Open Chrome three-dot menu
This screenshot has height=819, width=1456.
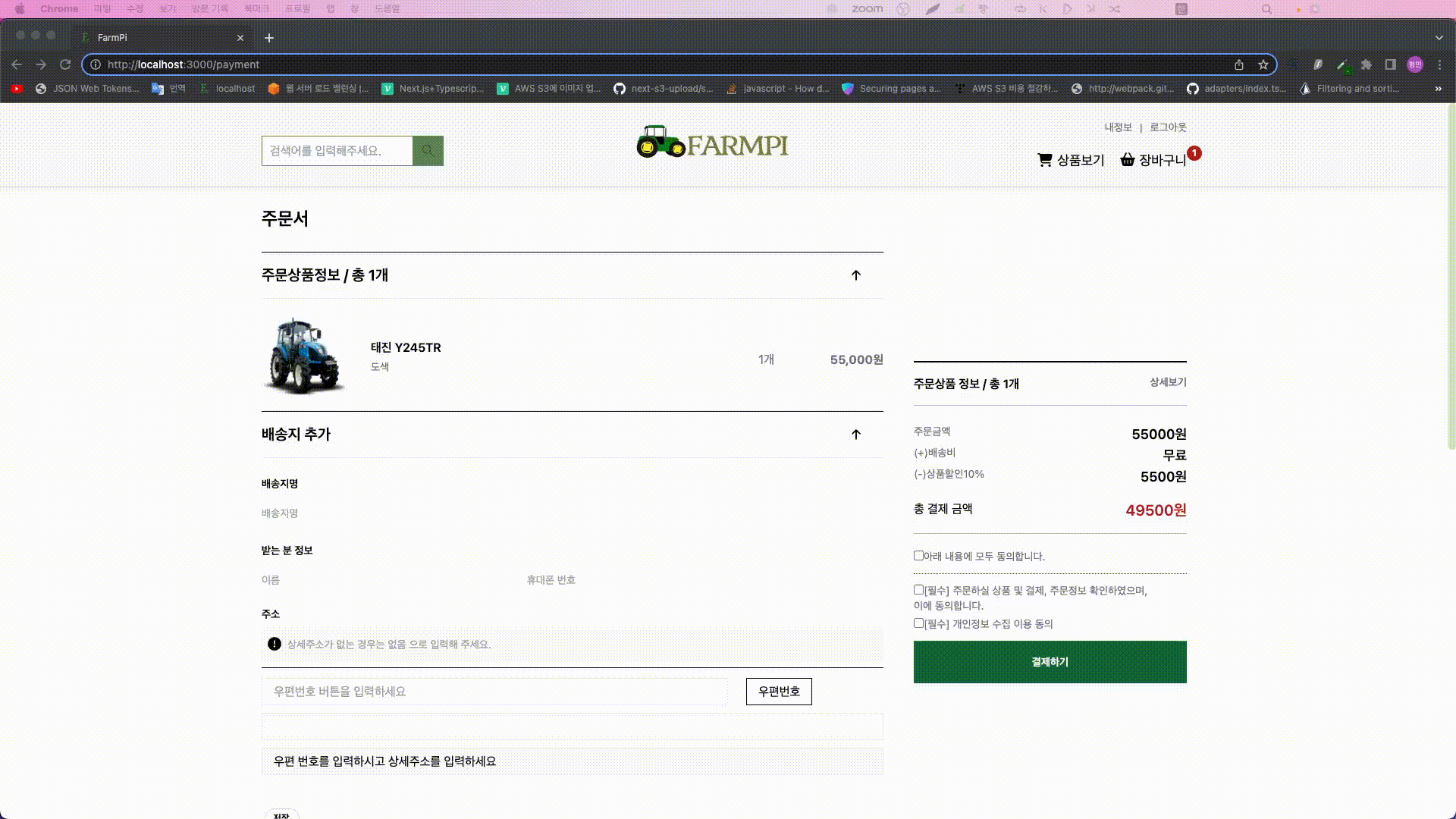click(1440, 64)
